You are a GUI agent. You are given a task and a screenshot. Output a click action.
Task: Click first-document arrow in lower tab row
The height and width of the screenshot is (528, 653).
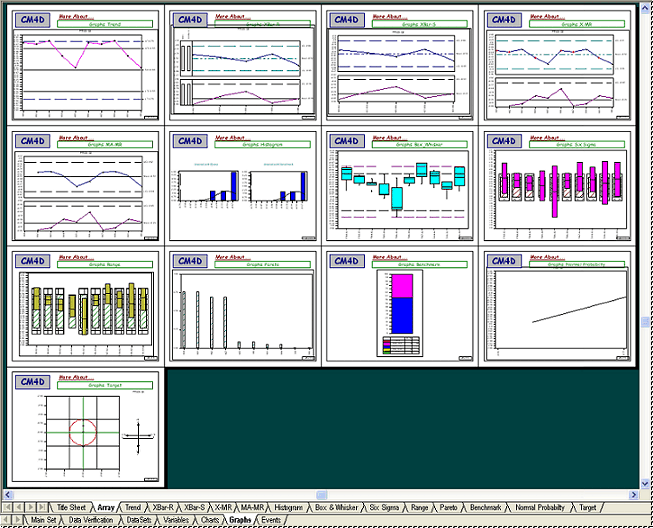click(x=5, y=520)
